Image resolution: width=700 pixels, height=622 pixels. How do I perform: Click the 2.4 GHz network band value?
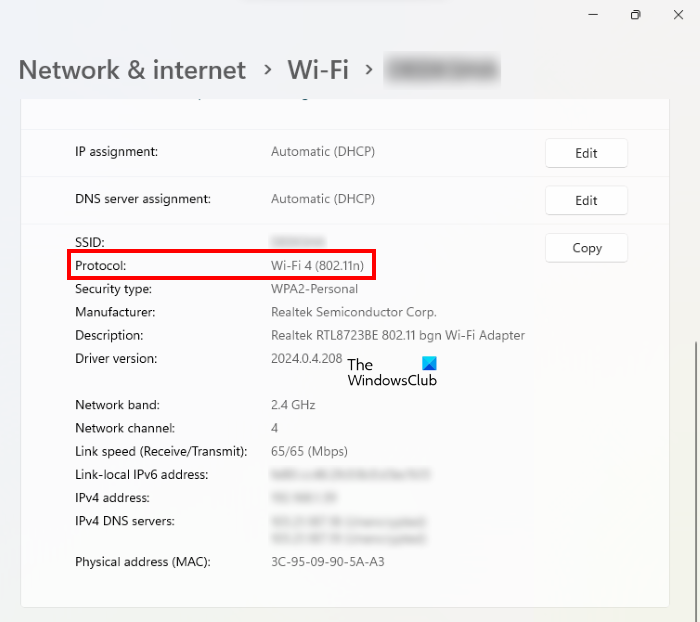pos(293,405)
